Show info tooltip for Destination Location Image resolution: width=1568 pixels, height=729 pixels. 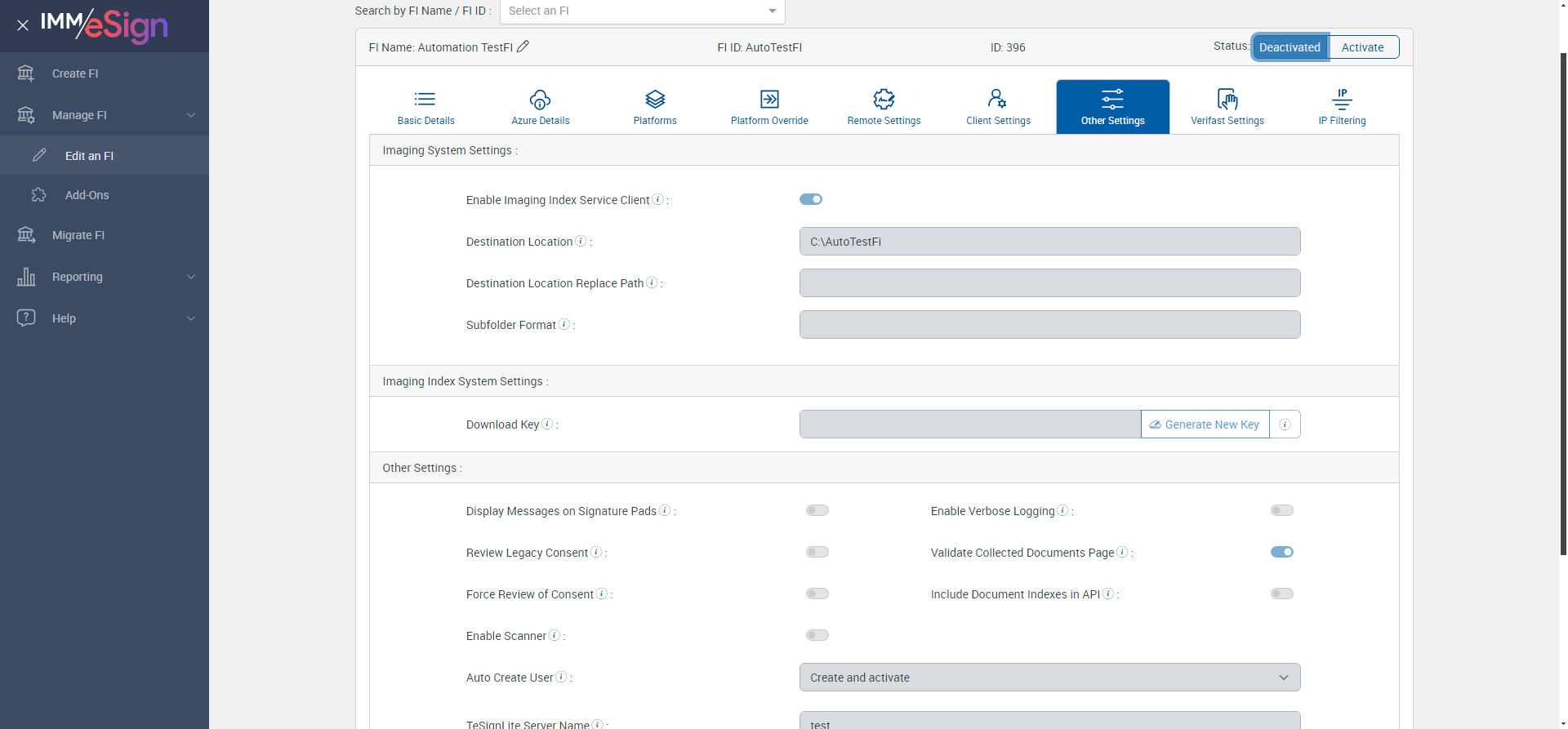pyautogui.click(x=581, y=241)
